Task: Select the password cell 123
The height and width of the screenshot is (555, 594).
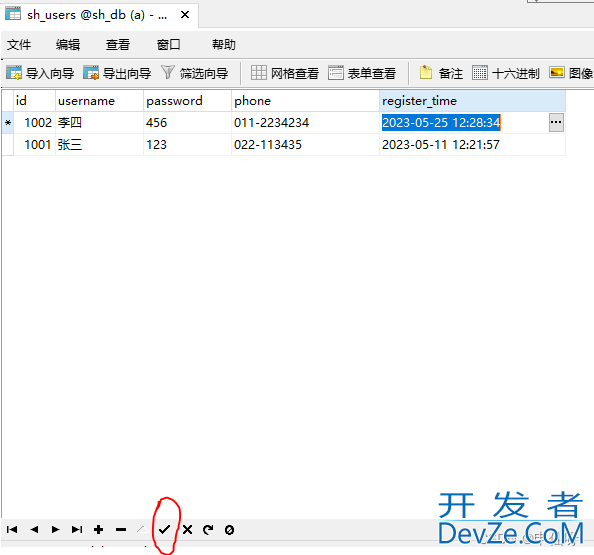Action: pos(187,145)
